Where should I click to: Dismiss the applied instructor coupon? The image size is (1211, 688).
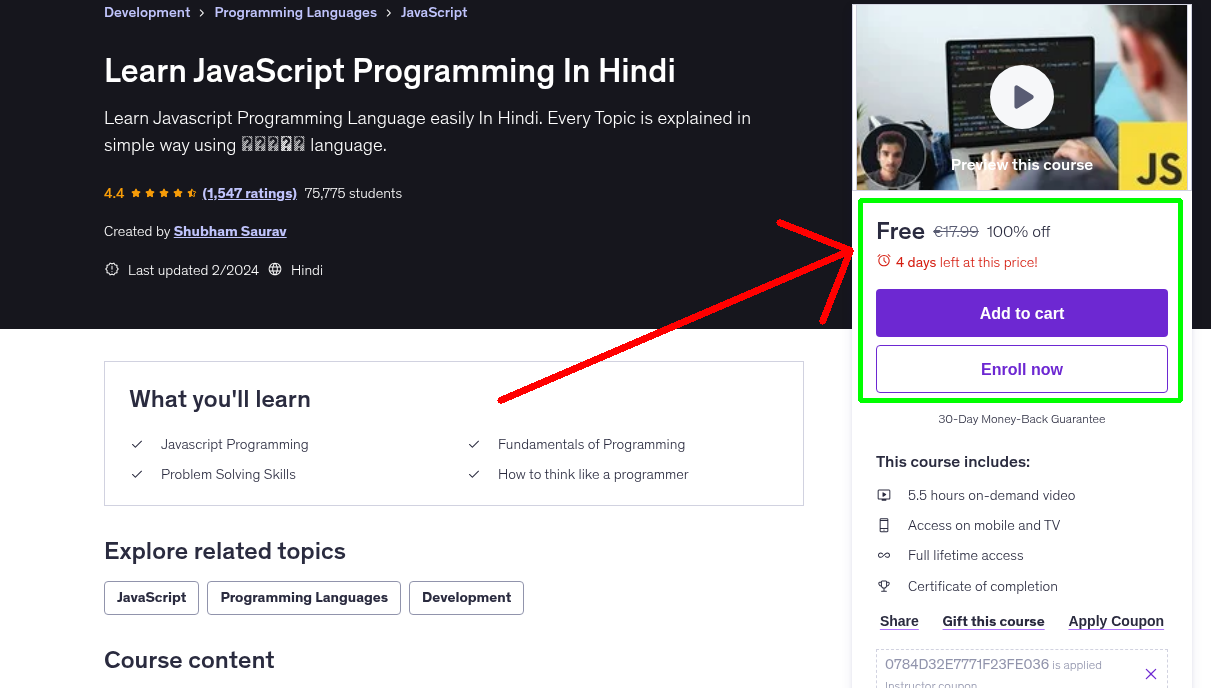pyautogui.click(x=1151, y=673)
